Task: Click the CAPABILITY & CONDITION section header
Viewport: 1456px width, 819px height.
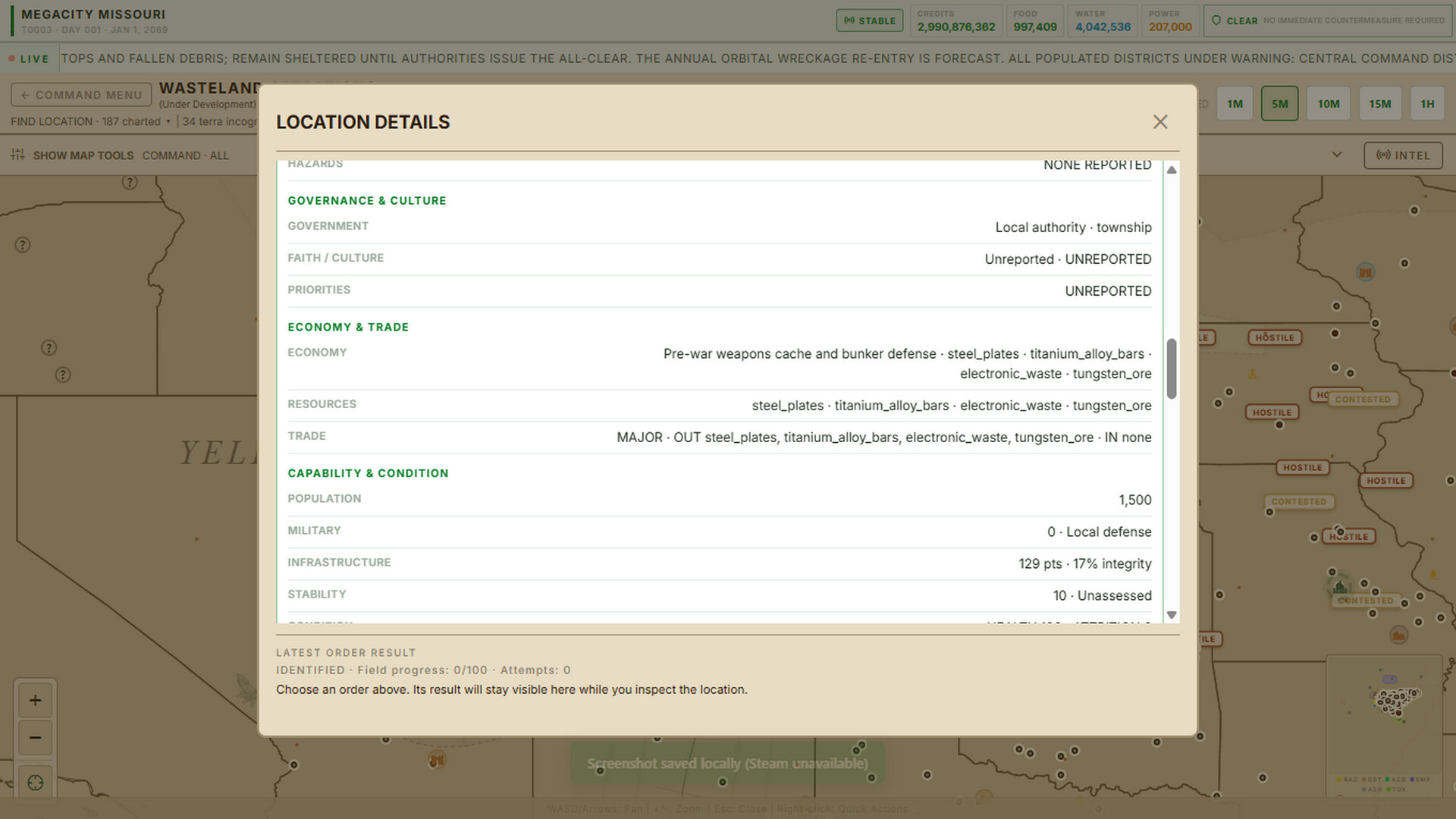Action: click(368, 473)
